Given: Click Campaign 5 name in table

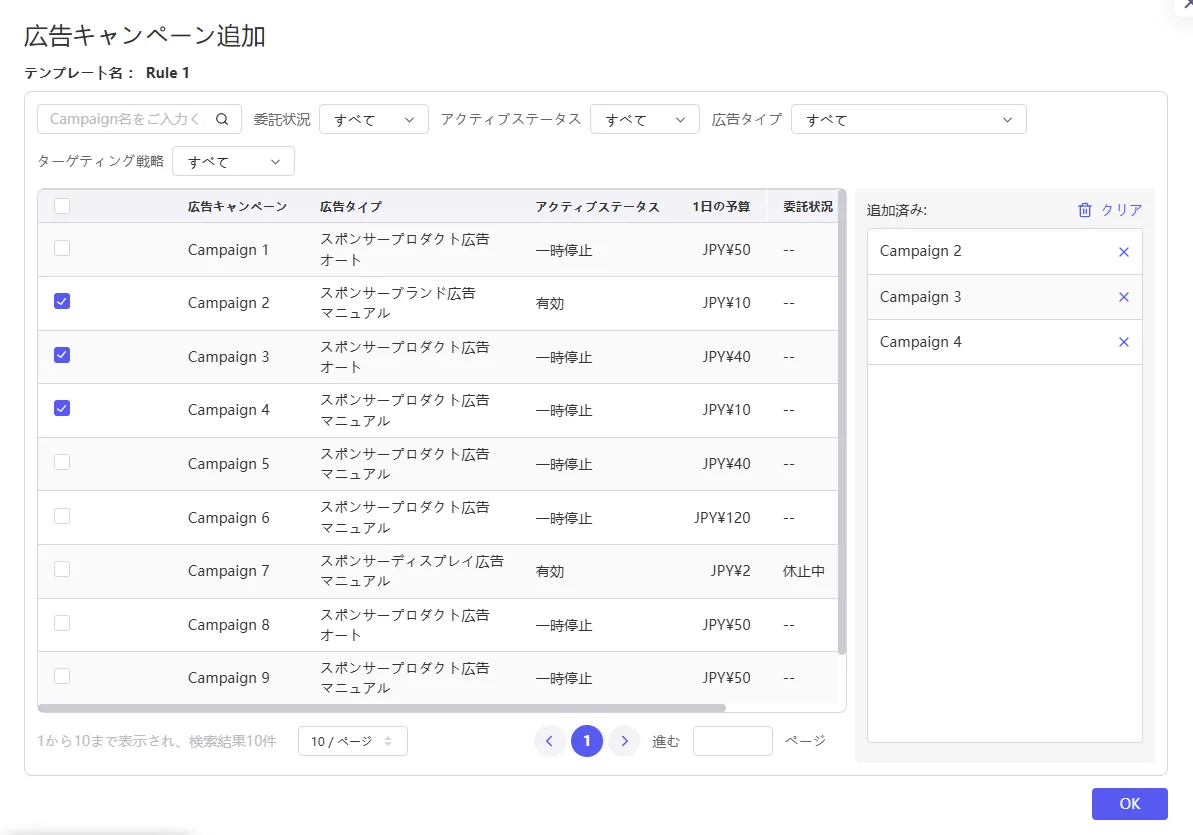Looking at the screenshot, I should tap(228, 464).
